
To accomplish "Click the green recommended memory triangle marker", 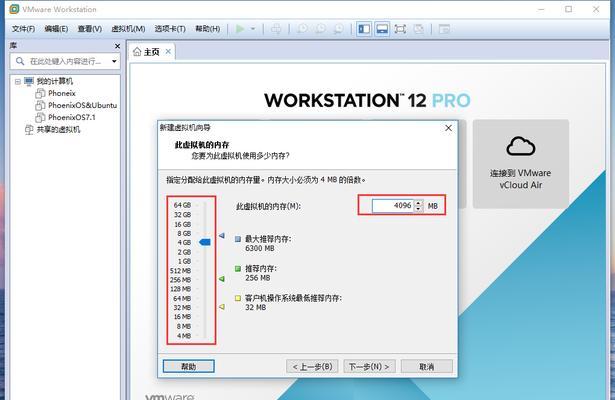I will [x=222, y=279].
